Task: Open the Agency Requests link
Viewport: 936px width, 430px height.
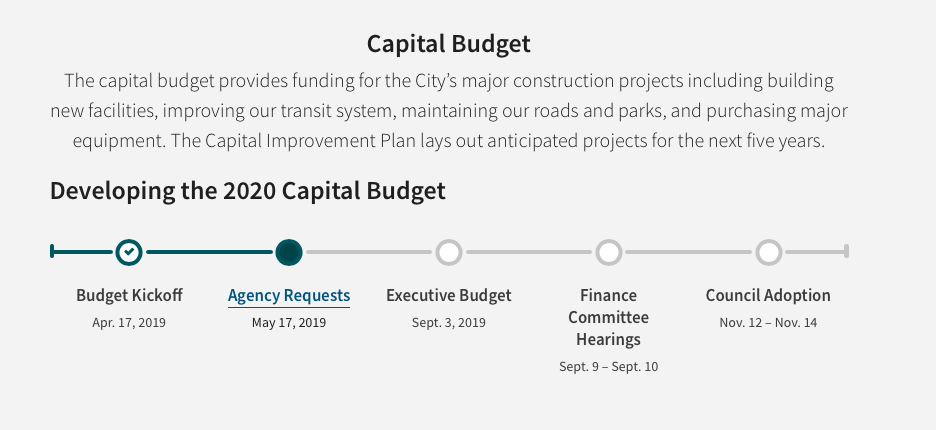Action: point(289,296)
